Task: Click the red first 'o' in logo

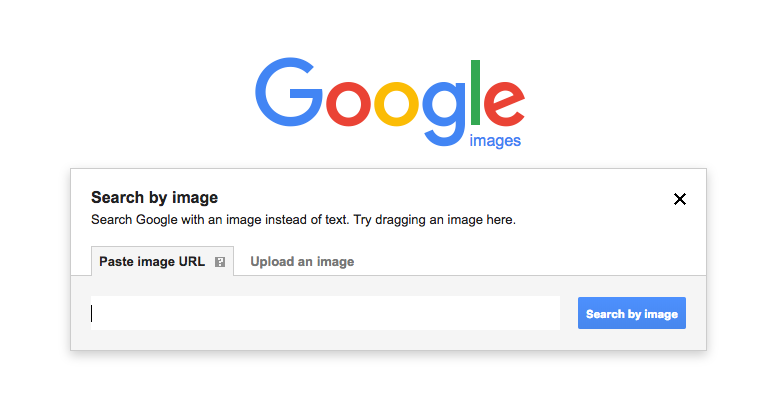Action: [x=348, y=102]
